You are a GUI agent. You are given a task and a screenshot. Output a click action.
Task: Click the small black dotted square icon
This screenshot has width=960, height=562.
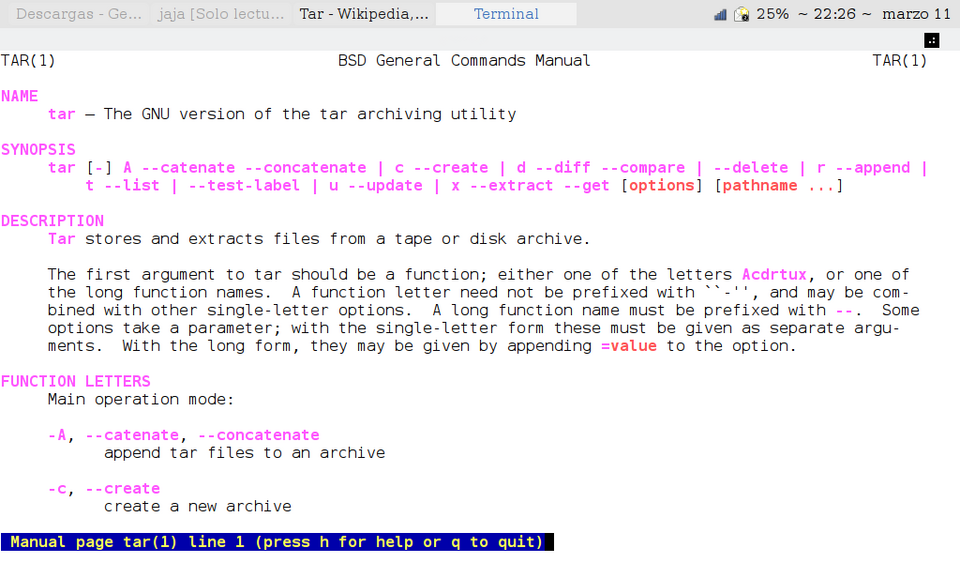coord(931,40)
